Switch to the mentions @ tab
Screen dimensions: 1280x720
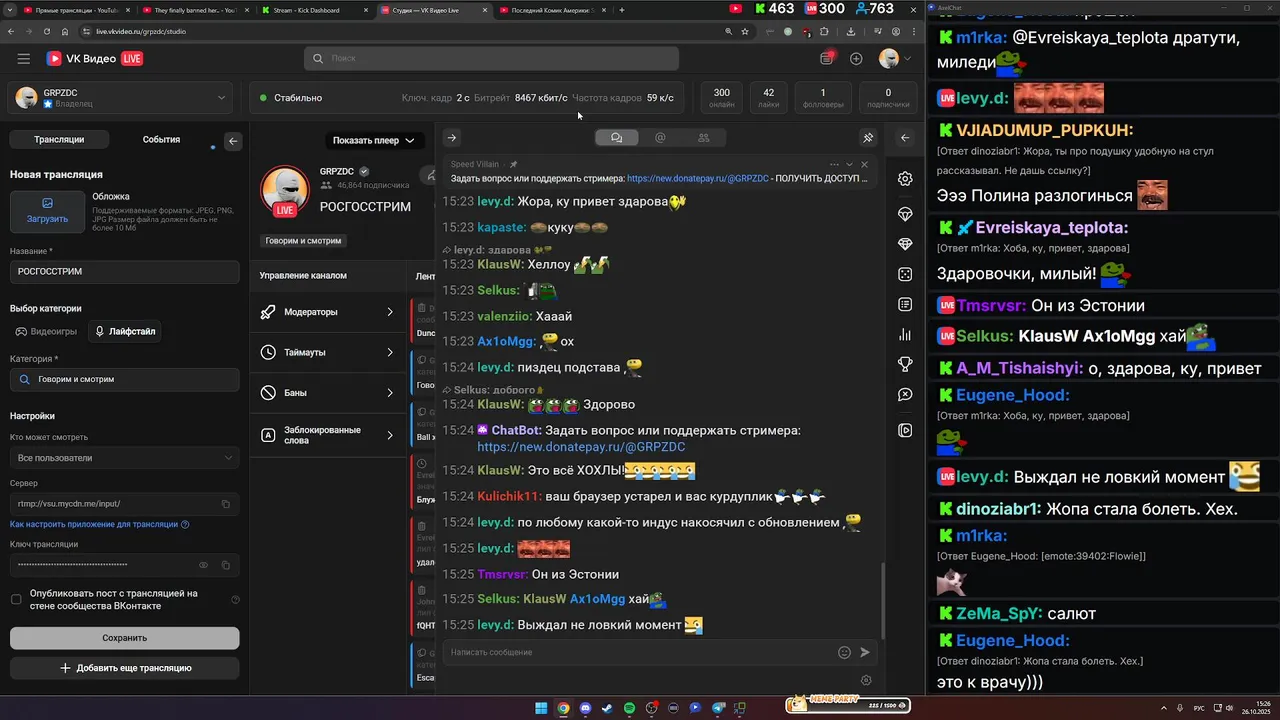[660, 138]
